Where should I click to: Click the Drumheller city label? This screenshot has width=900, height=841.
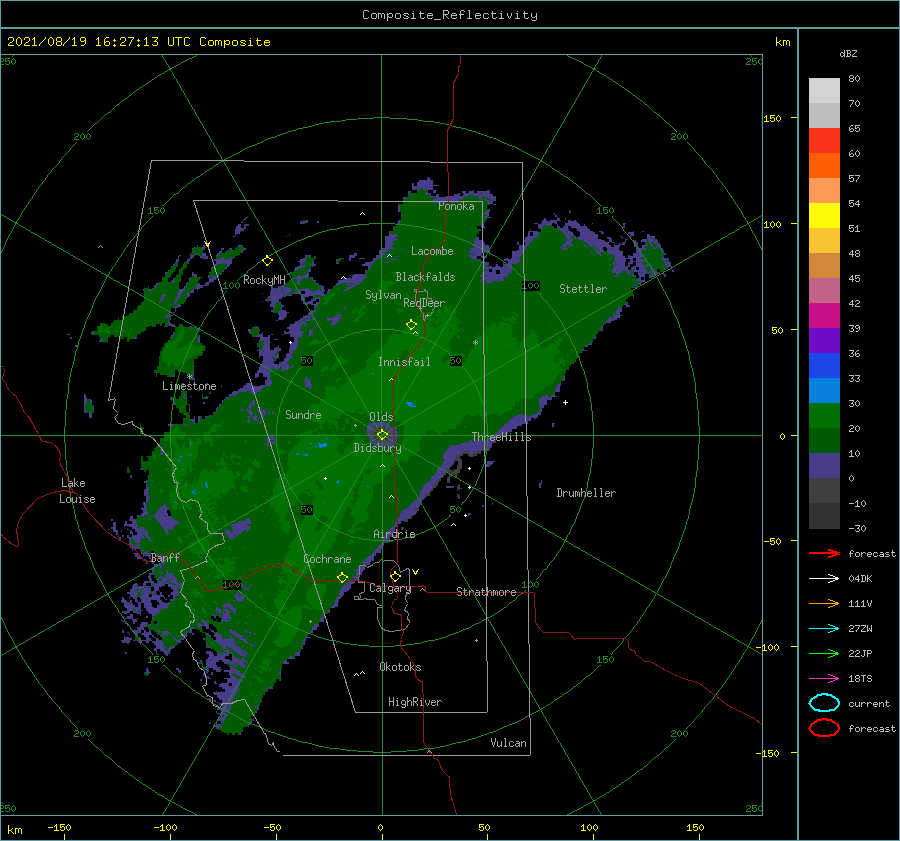pyautogui.click(x=586, y=493)
